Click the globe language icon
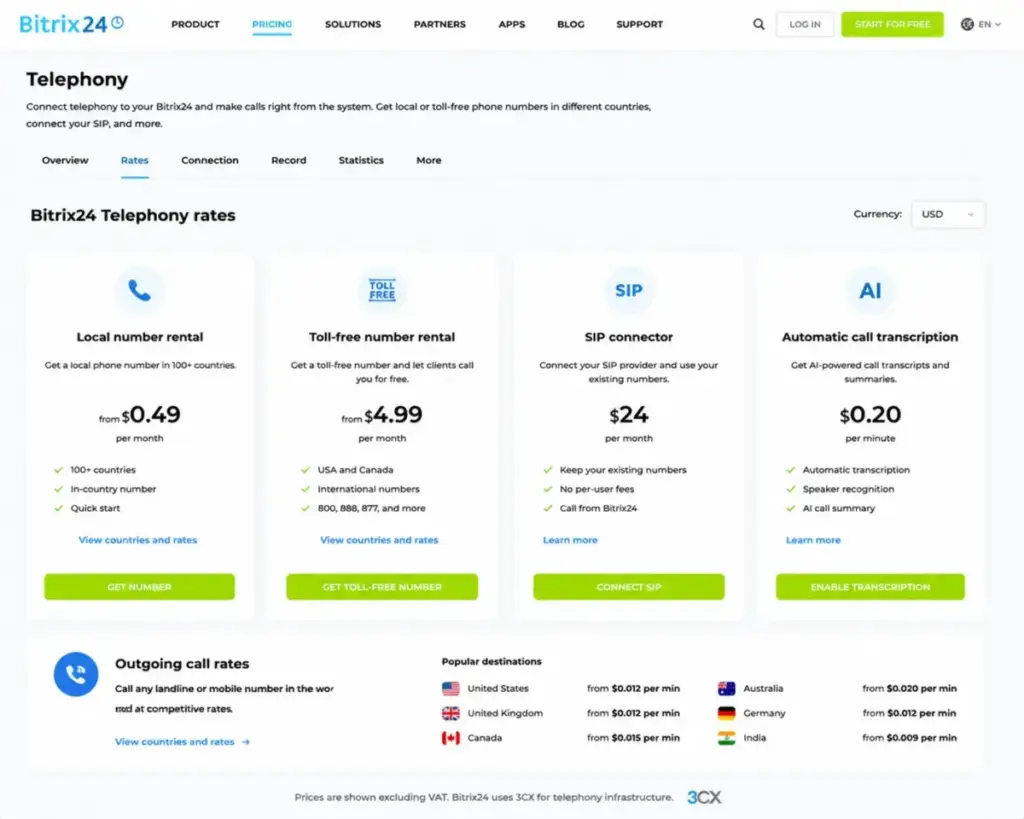This screenshot has height=819, width=1024. coord(967,24)
